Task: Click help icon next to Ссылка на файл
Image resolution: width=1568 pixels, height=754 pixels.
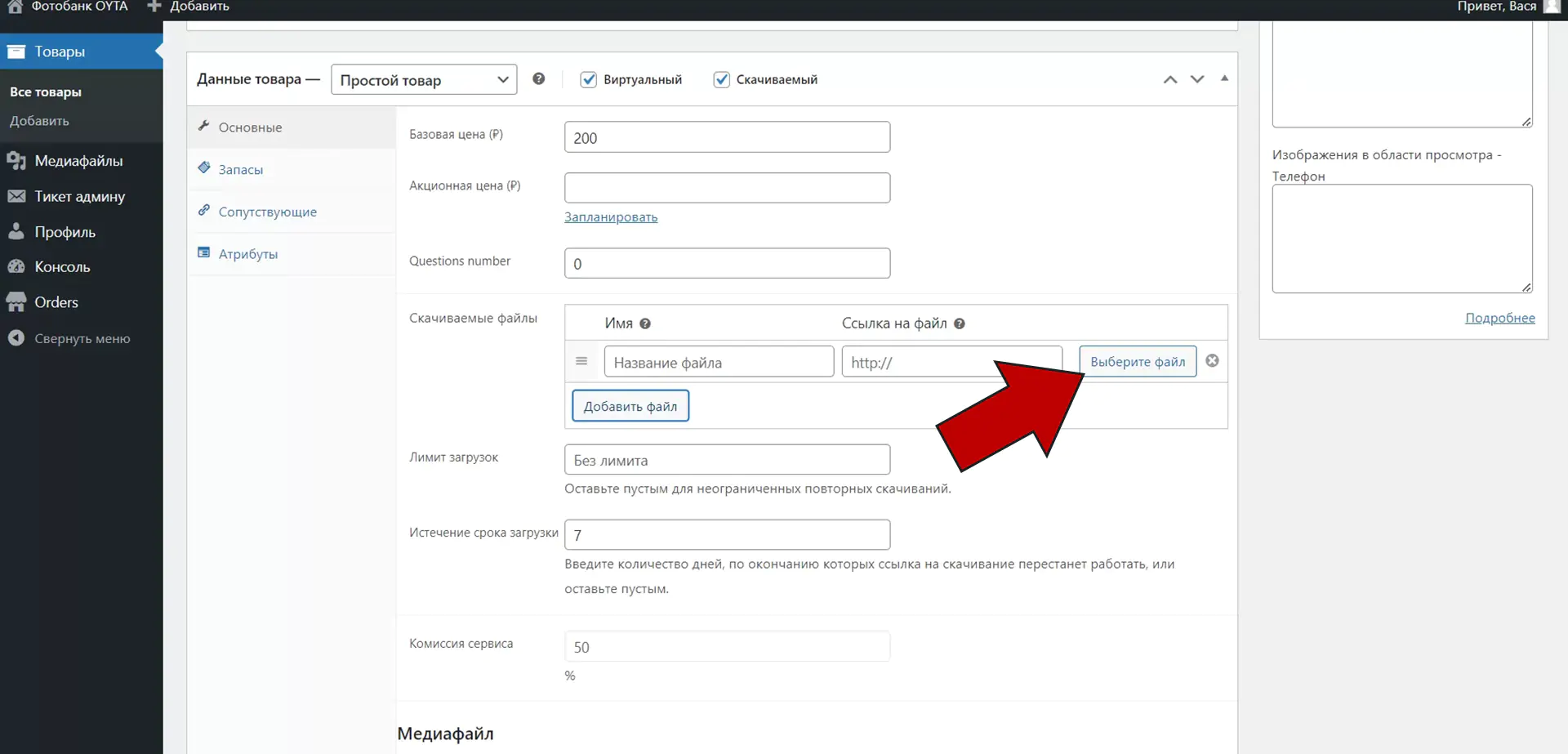Action: 960,323
